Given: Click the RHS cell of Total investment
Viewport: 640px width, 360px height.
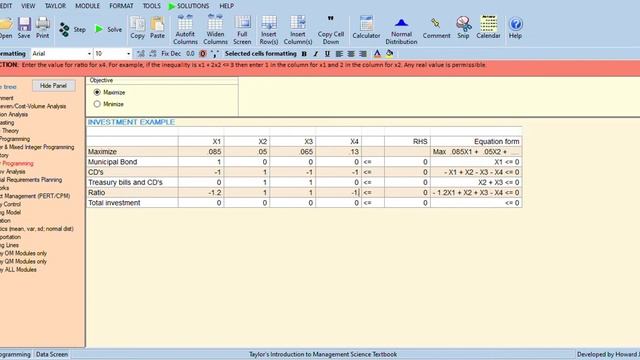Looking at the screenshot, I should tap(407, 203).
